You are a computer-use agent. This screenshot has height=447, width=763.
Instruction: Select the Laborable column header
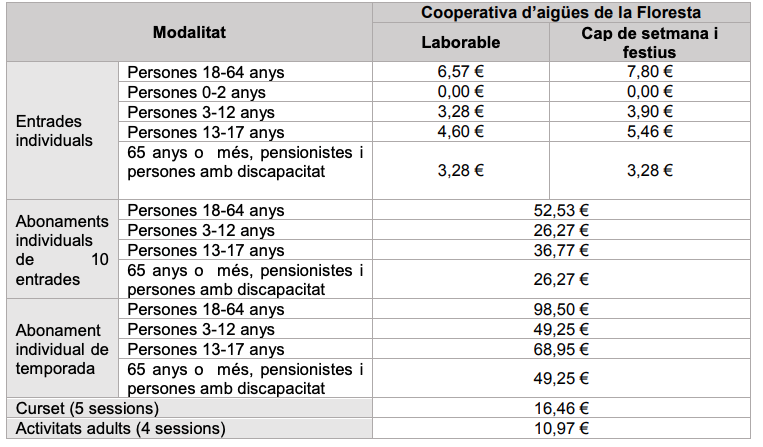tap(460, 42)
